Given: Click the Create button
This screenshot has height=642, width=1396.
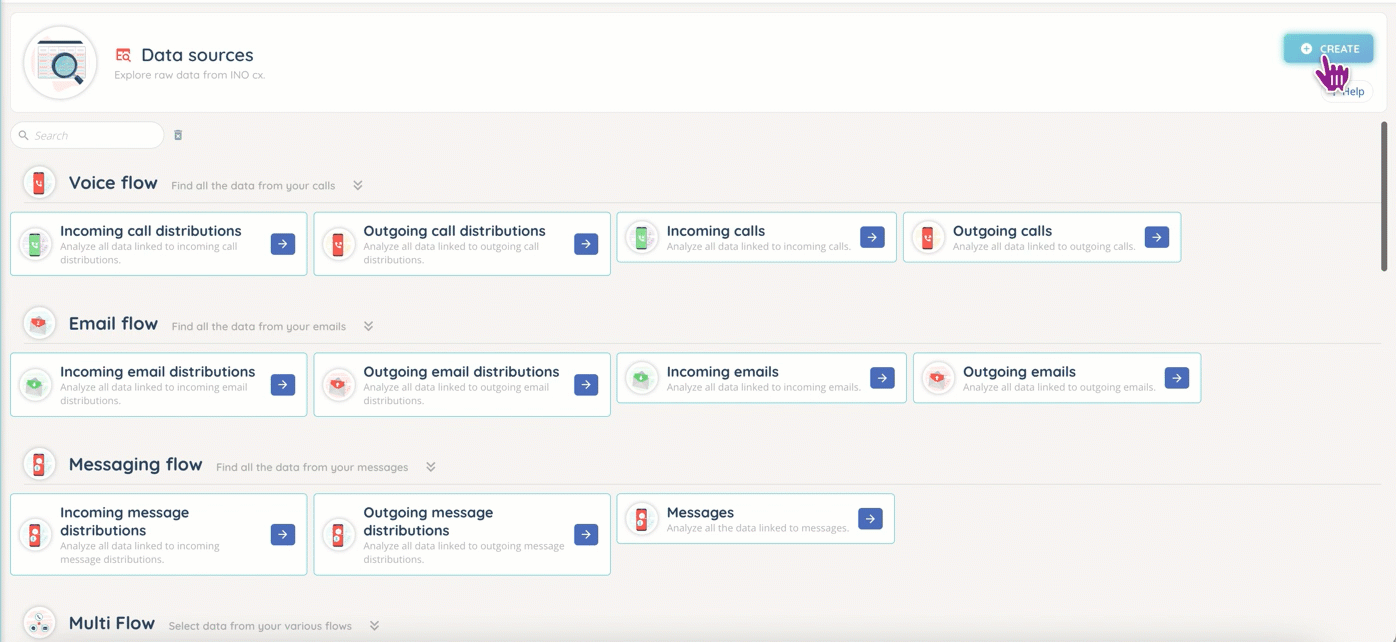Looking at the screenshot, I should coord(1328,48).
